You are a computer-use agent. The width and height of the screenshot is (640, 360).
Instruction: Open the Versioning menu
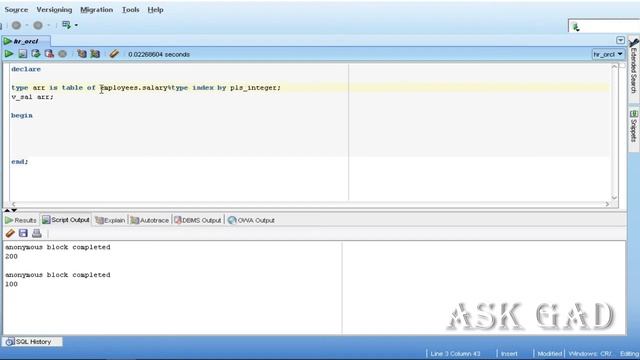tap(54, 9)
